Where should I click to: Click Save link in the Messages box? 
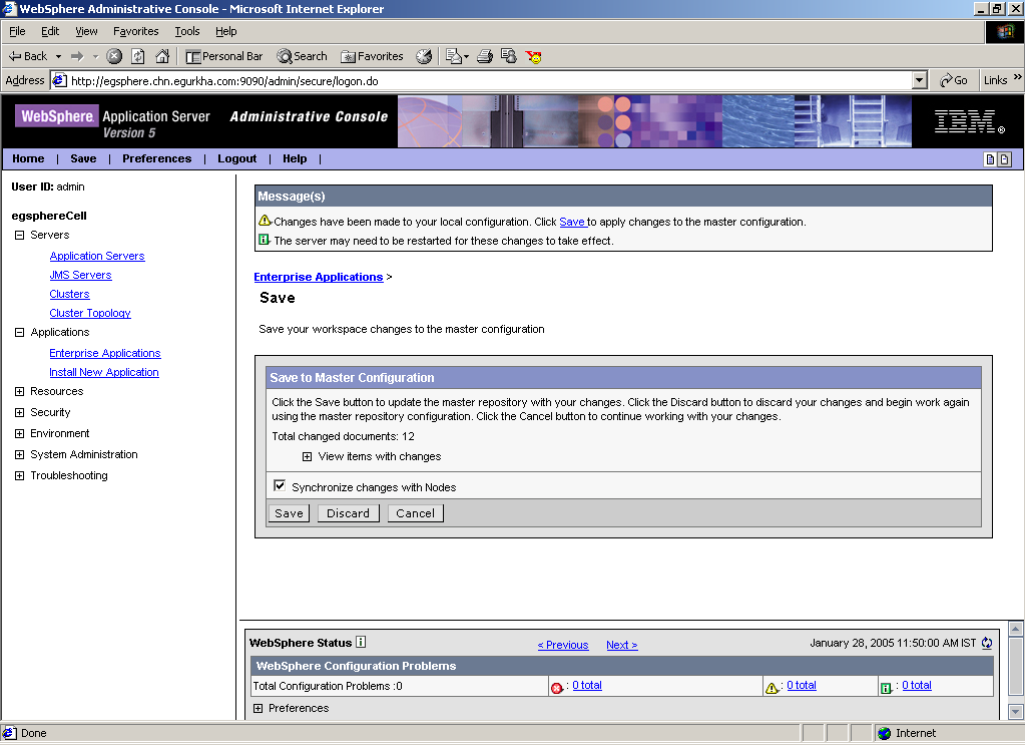click(x=572, y=222)
